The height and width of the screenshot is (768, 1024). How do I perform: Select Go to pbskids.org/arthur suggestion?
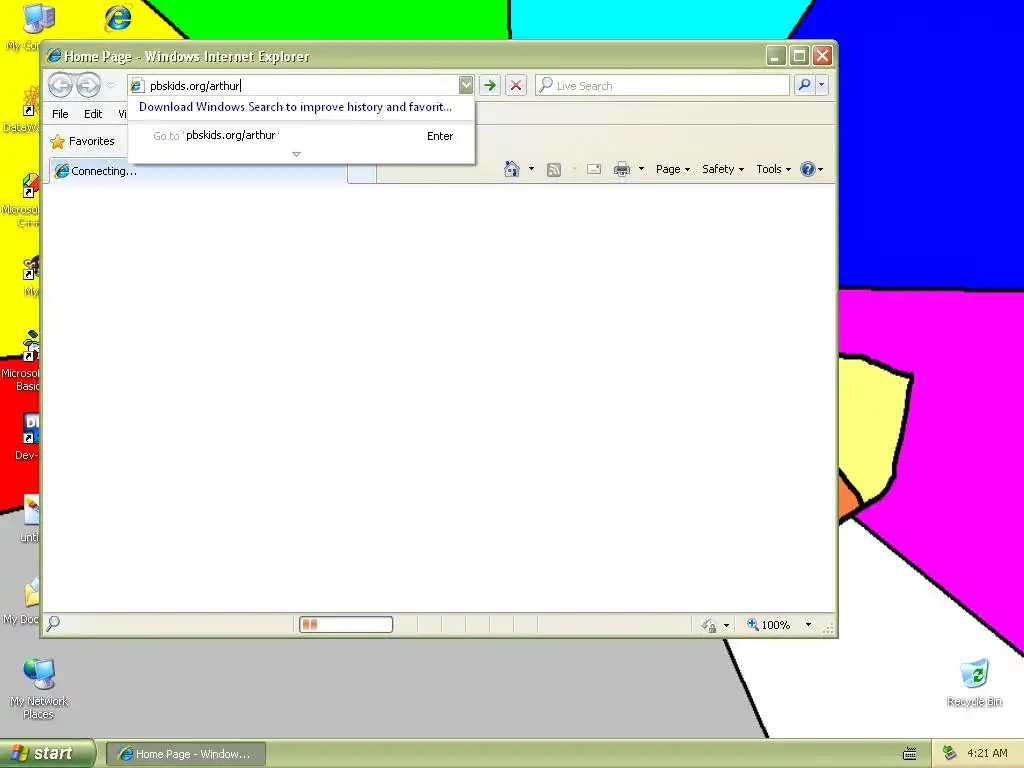(x=302, y=136)
